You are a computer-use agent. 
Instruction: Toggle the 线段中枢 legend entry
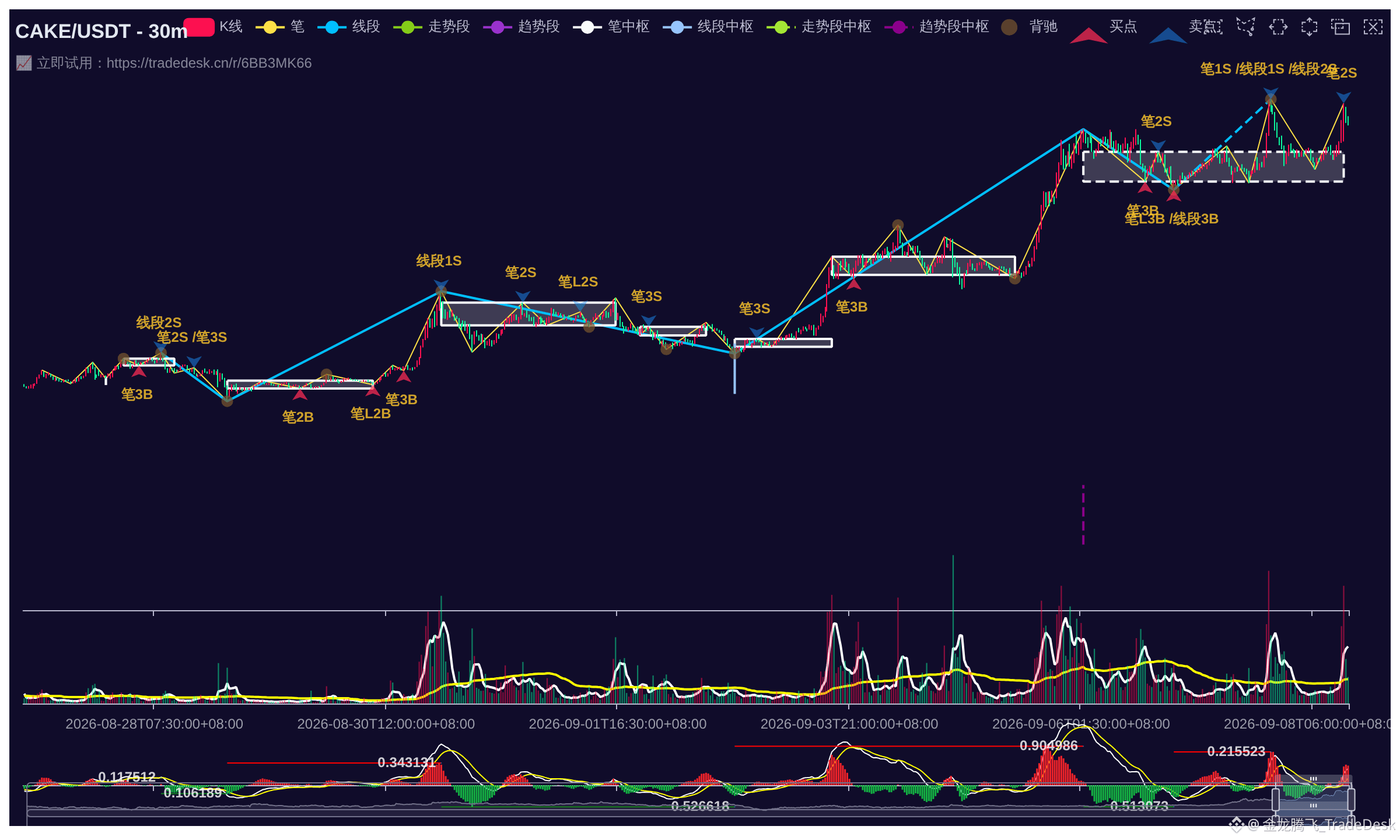[x=709, y=27]
